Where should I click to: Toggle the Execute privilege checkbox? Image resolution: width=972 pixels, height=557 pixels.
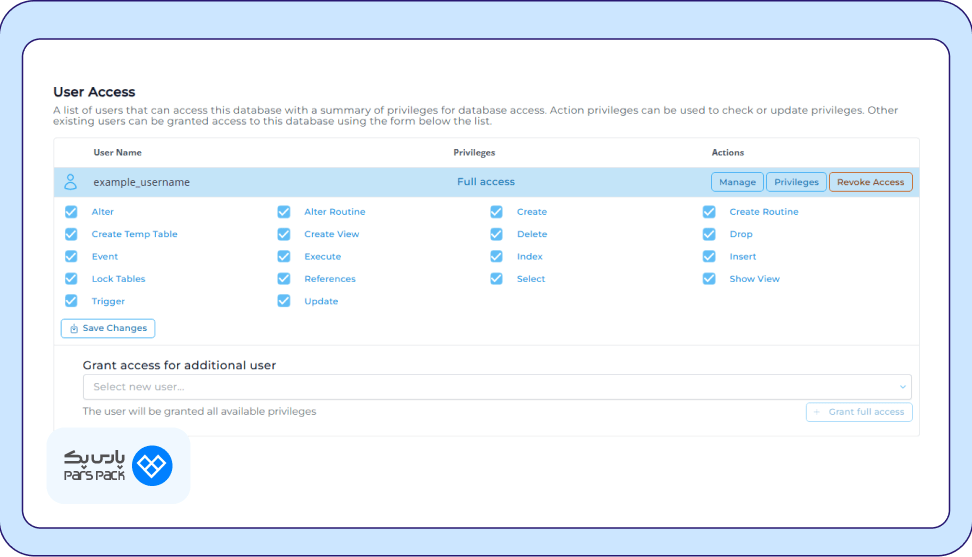(284, 257)
